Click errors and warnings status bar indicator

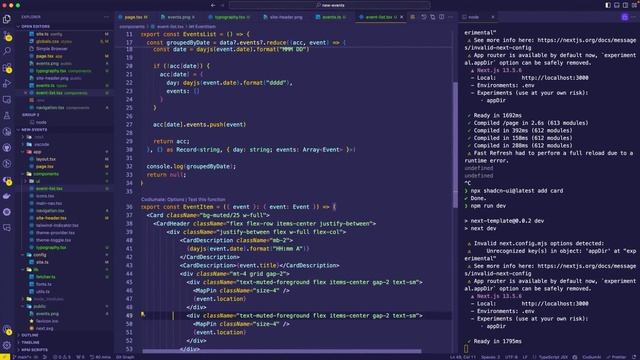tap(62, 357)
